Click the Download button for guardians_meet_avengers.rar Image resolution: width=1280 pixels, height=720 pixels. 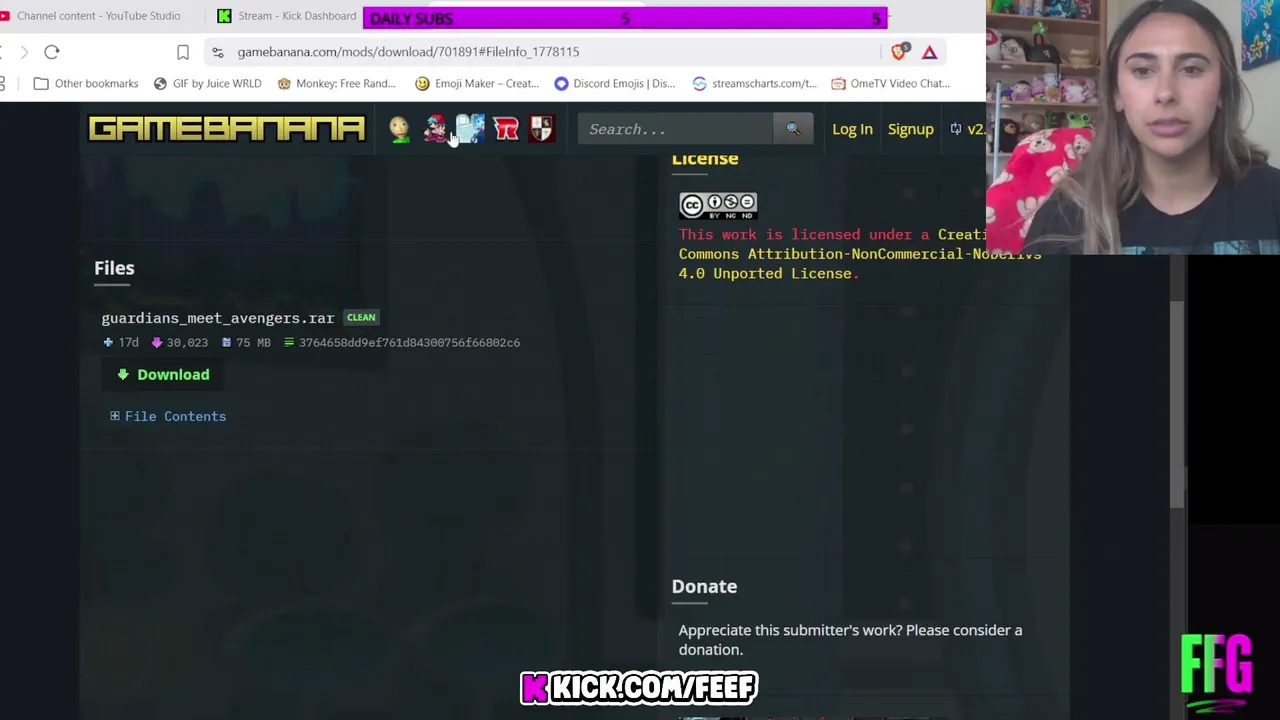[x=163, y=374]
